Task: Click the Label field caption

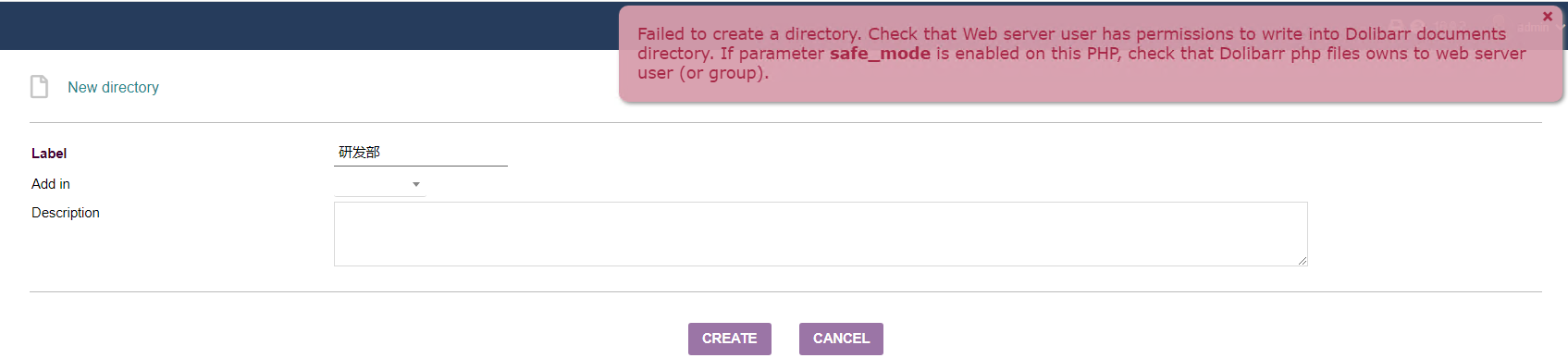Action: [x=49, y=154]
